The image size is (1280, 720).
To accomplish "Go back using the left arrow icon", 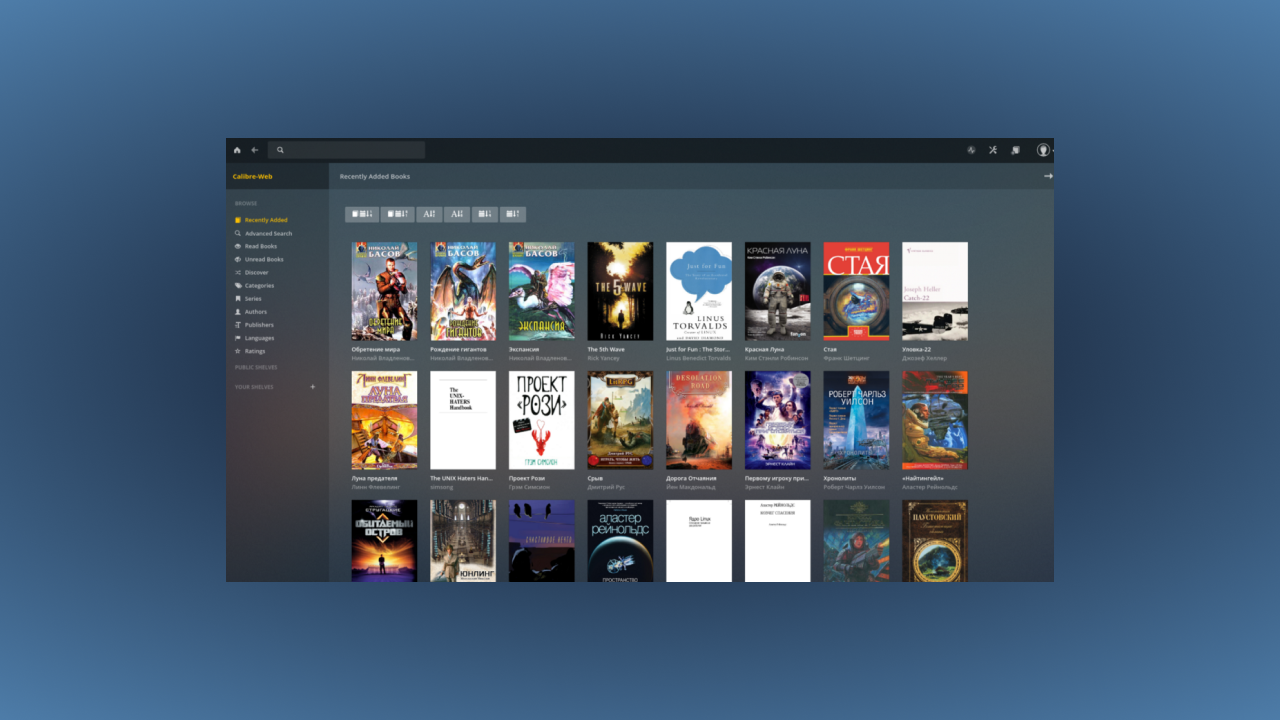I will [255, 150].
